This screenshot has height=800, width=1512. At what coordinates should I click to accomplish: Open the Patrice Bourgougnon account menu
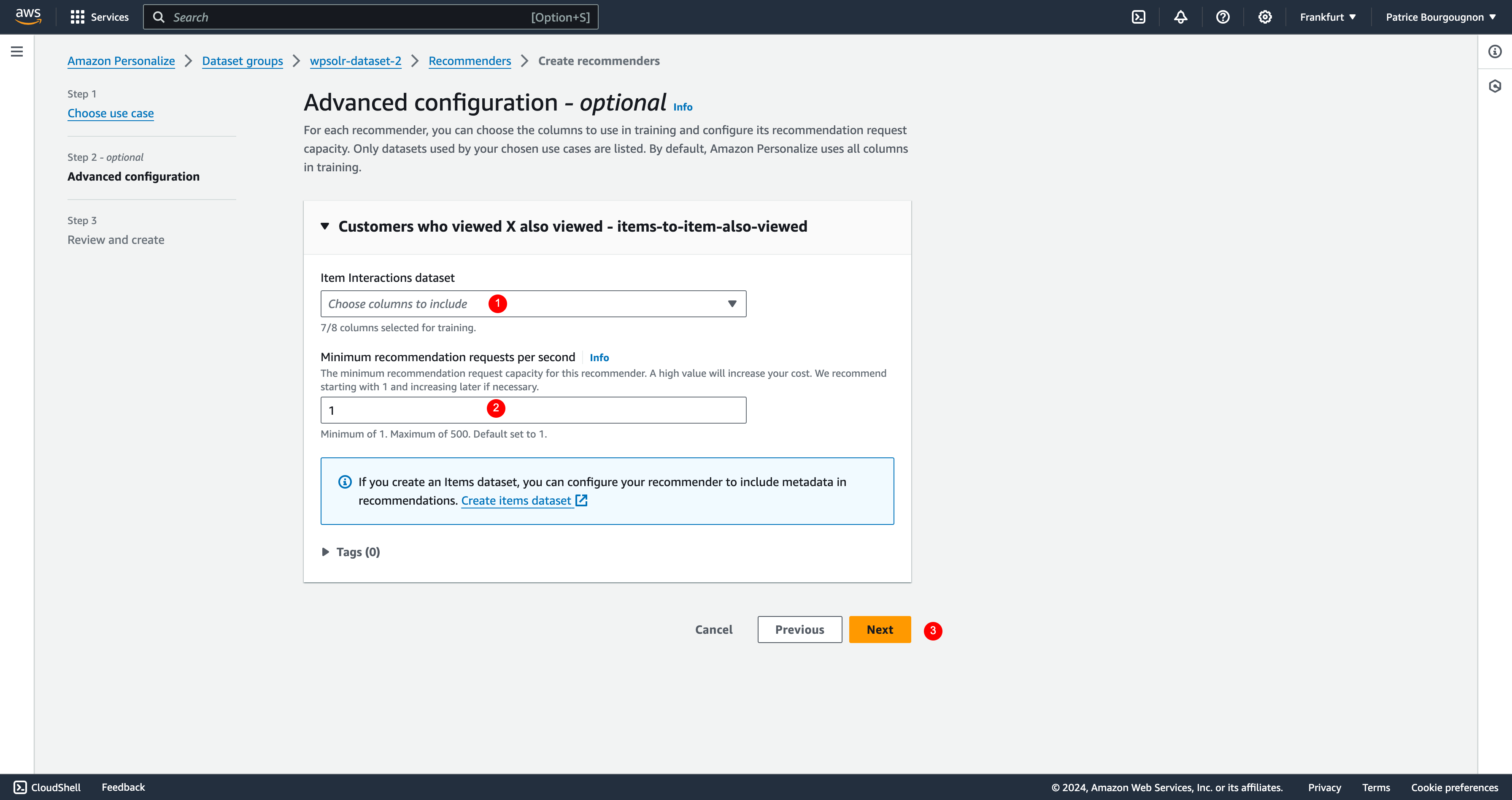click(x=1441, y=17)
